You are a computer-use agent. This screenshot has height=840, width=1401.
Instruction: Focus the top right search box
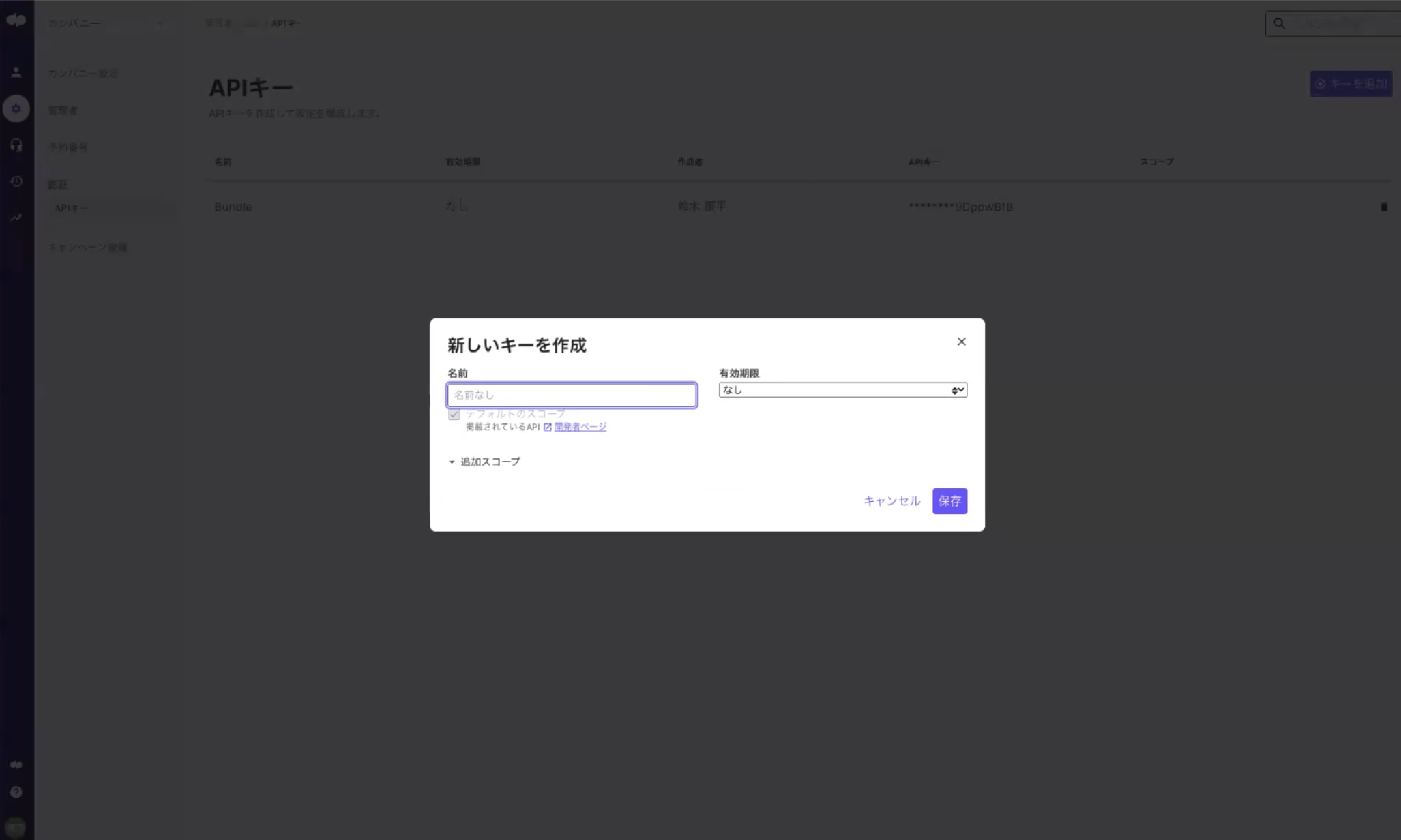[1333, 23]
